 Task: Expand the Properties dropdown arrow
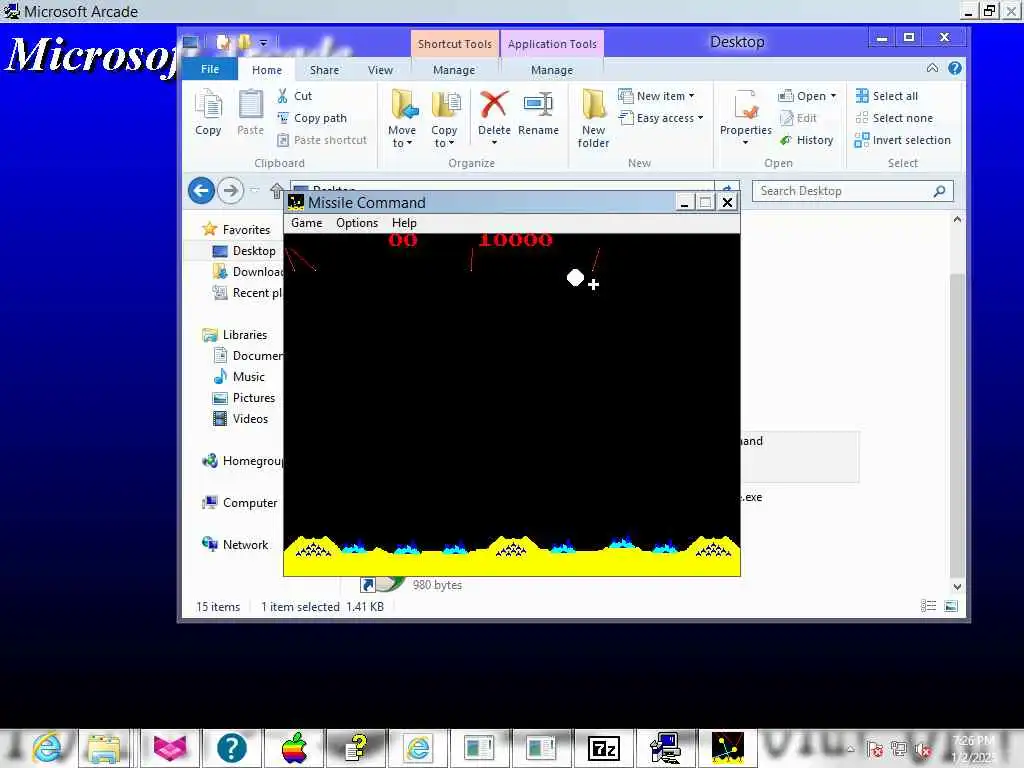pos(745,143)
